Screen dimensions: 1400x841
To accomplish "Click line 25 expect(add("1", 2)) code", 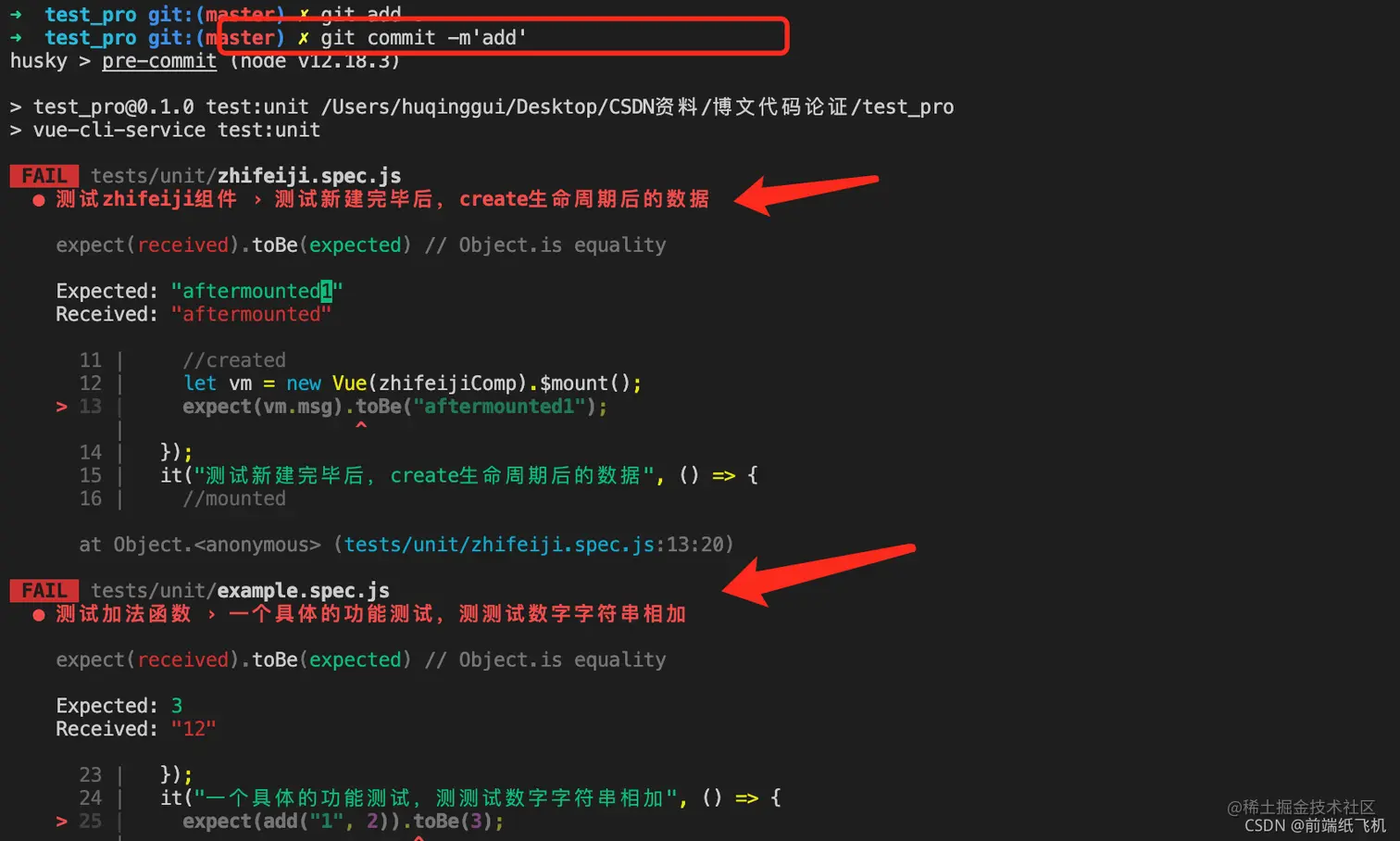I will 344,822.
